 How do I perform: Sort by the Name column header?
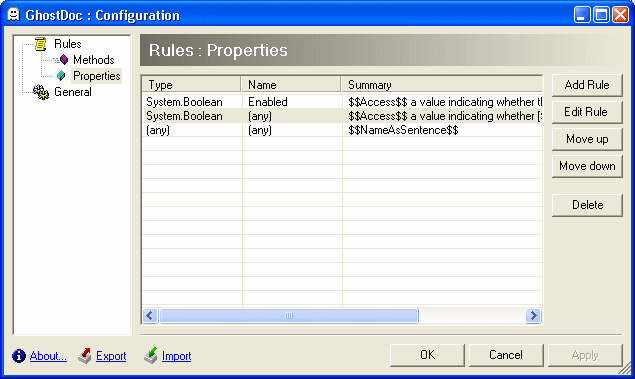(291, 85)
